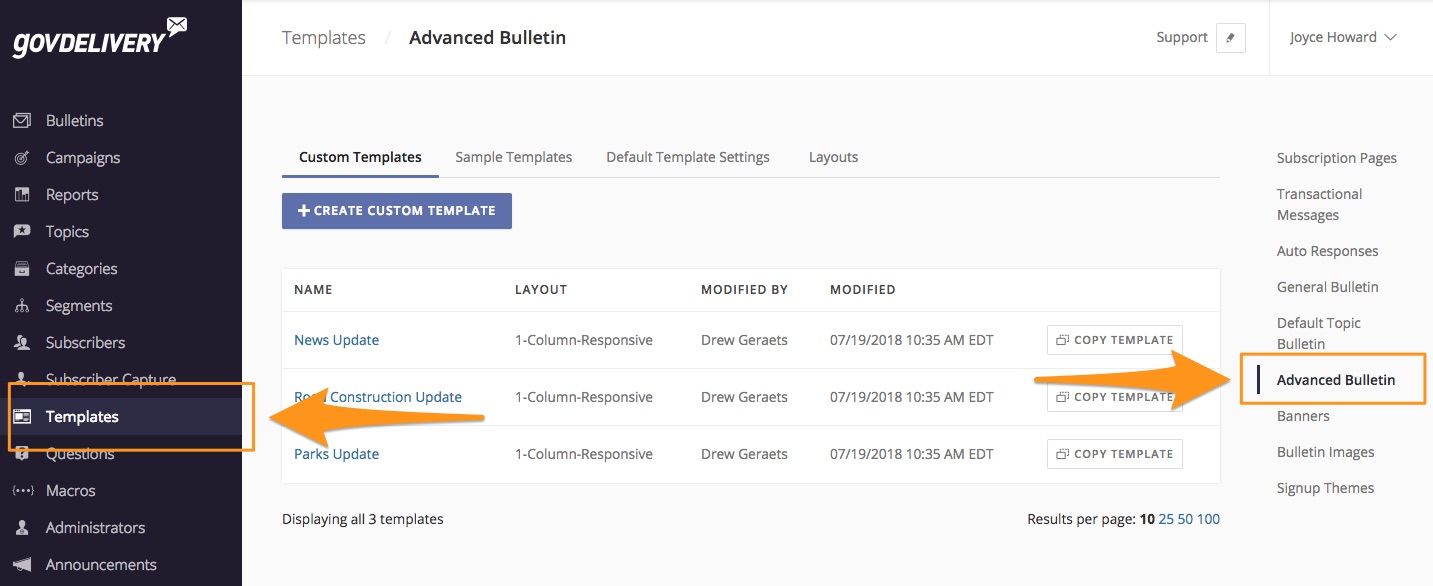Open the Parks Update template
Image resolution: width=1433 pixels, height=586 pixels.
point(336,453)
